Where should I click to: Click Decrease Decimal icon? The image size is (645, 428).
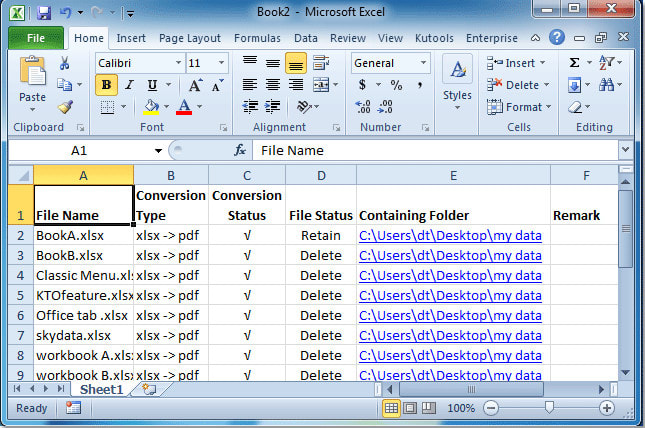(x=385, y=107)
